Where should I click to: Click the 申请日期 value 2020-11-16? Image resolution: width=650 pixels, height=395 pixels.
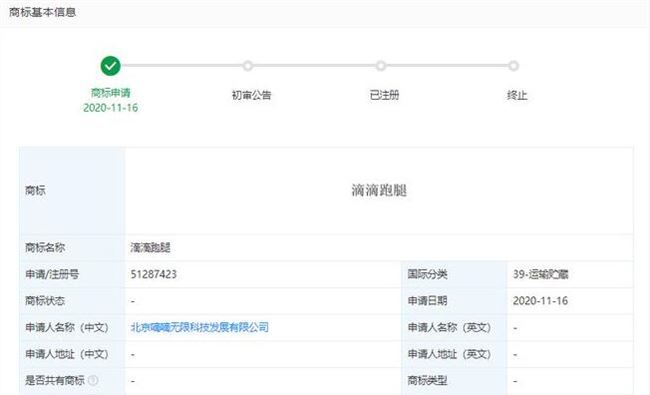click(541, 300)
